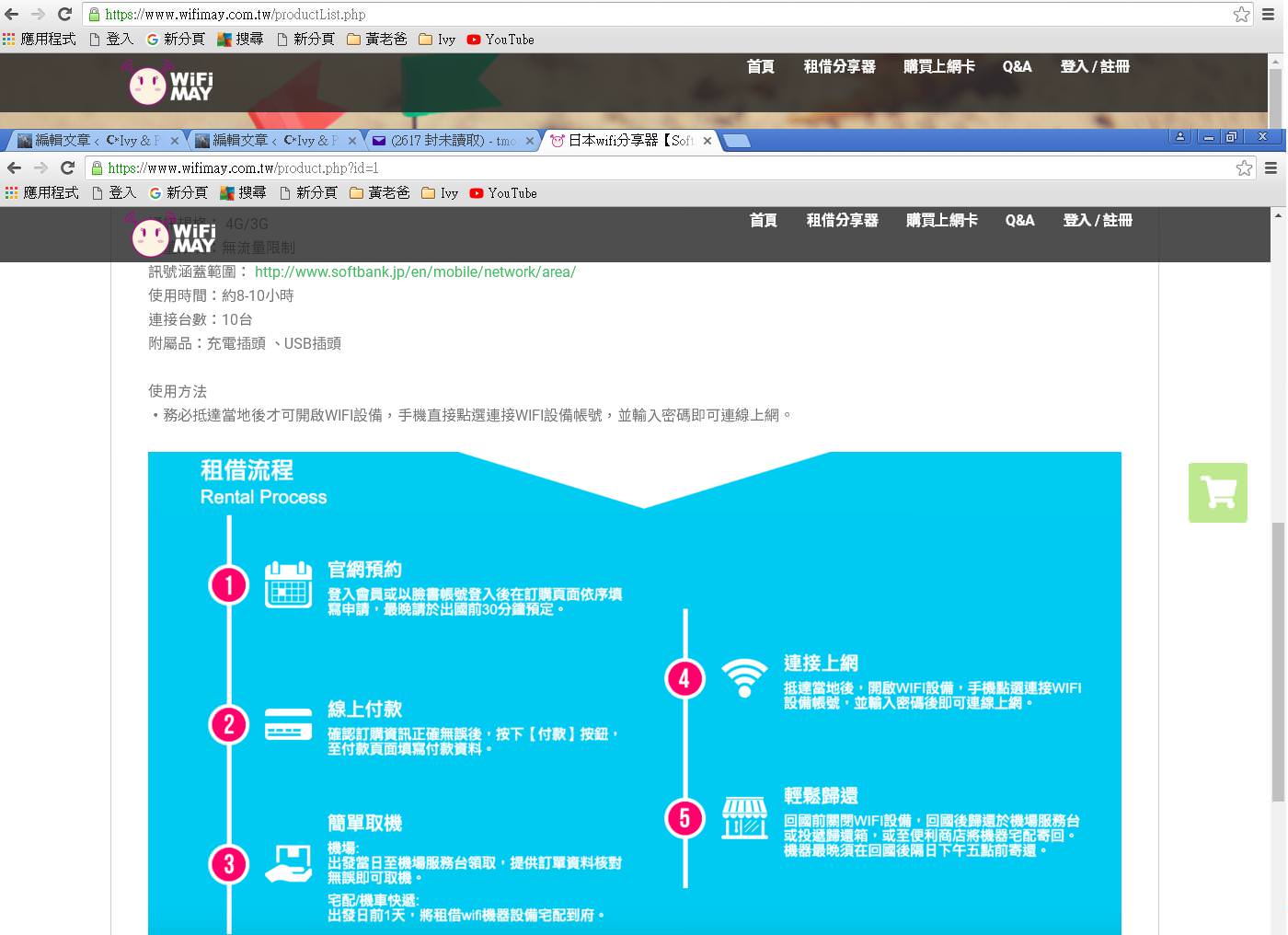This screenshot has height=935, width=1288.
Task: Reload page in rear browser window
Action: (64, 14)
